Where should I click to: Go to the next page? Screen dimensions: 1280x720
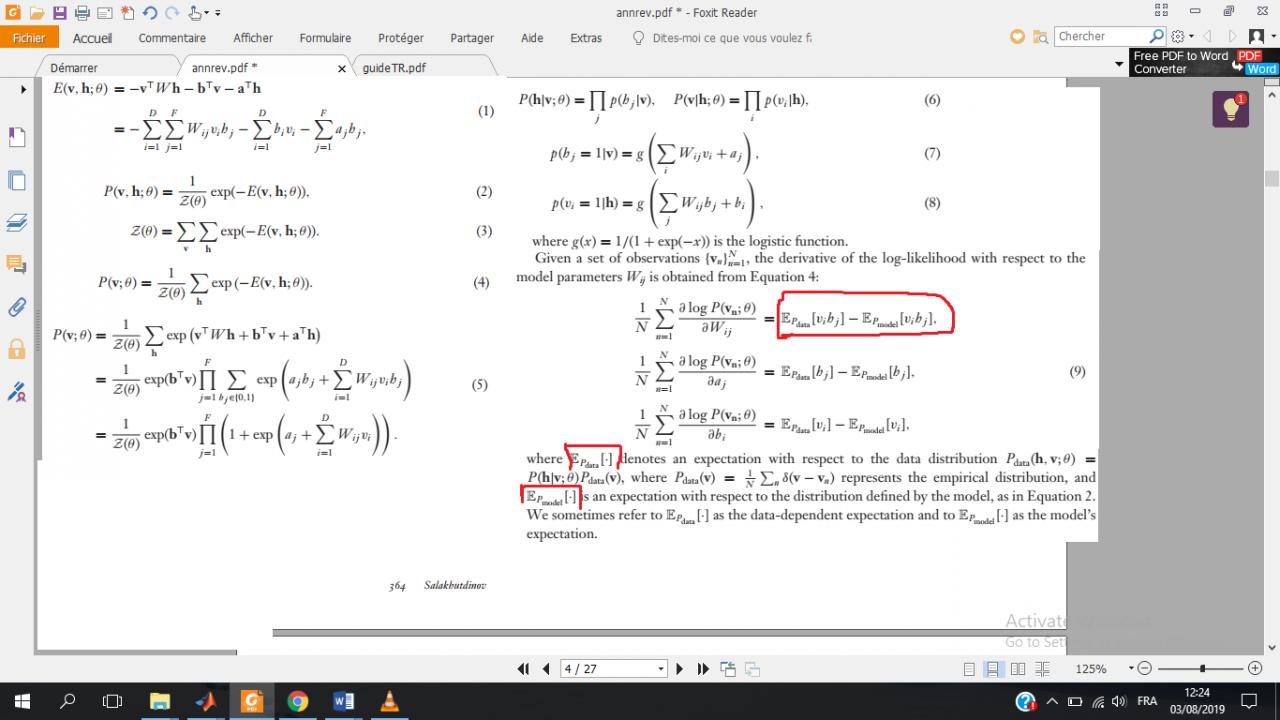click(x=680, y=669)
